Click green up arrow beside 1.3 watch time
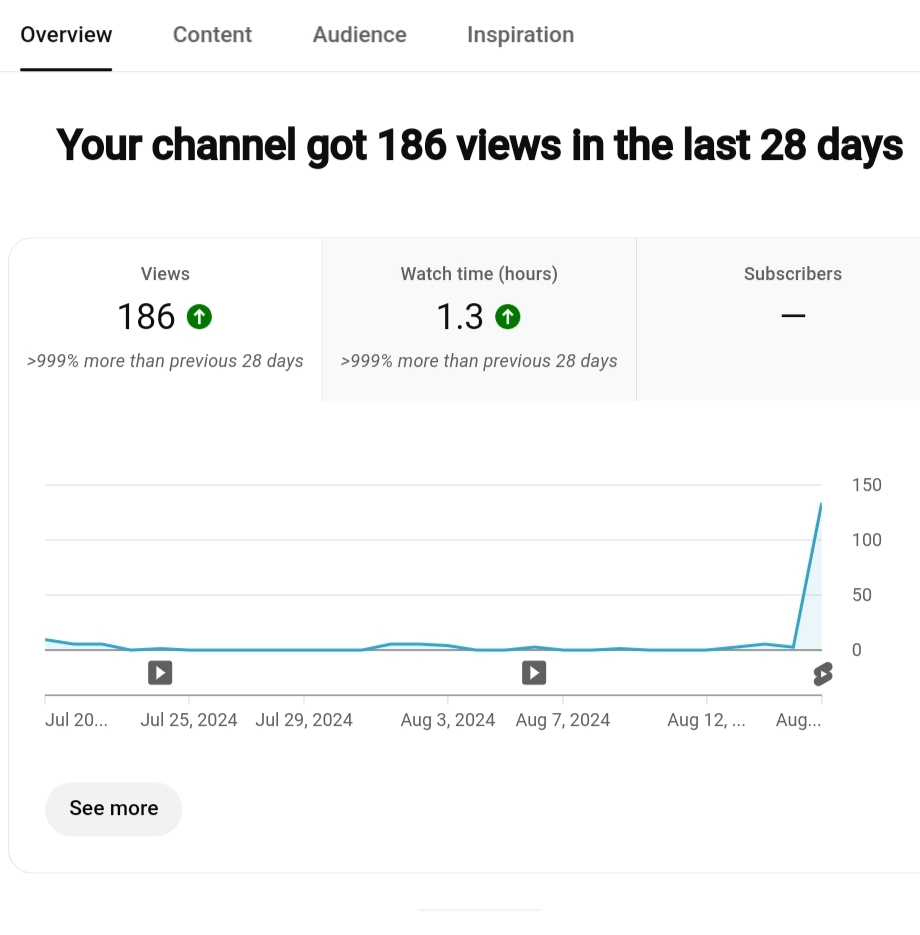The height and width of the screenshot is (935, 920). (507, 316)
